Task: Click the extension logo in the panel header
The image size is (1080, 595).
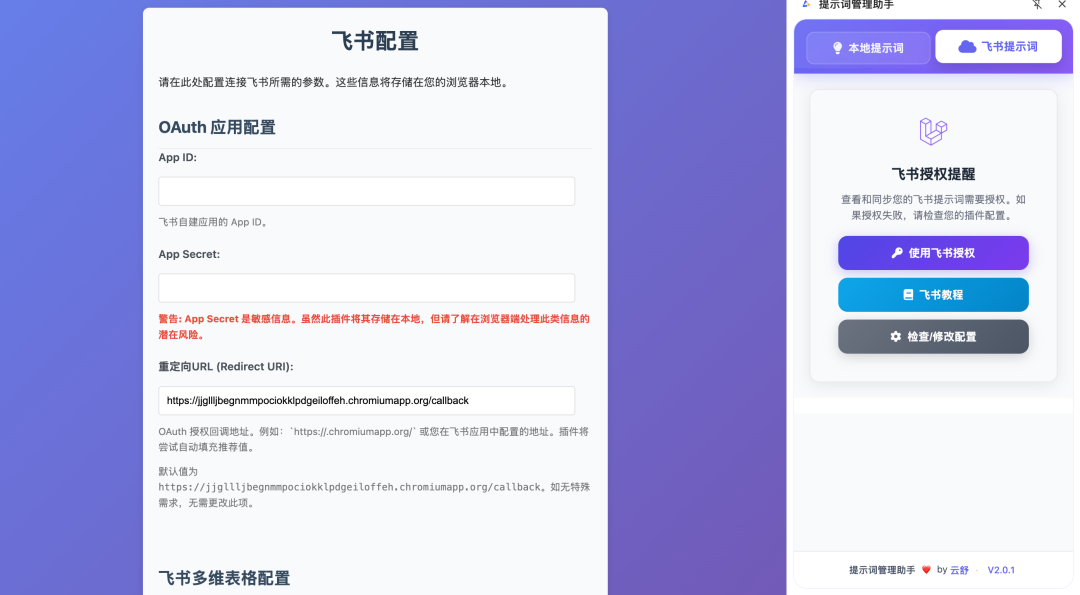Action: click(806, 5)
